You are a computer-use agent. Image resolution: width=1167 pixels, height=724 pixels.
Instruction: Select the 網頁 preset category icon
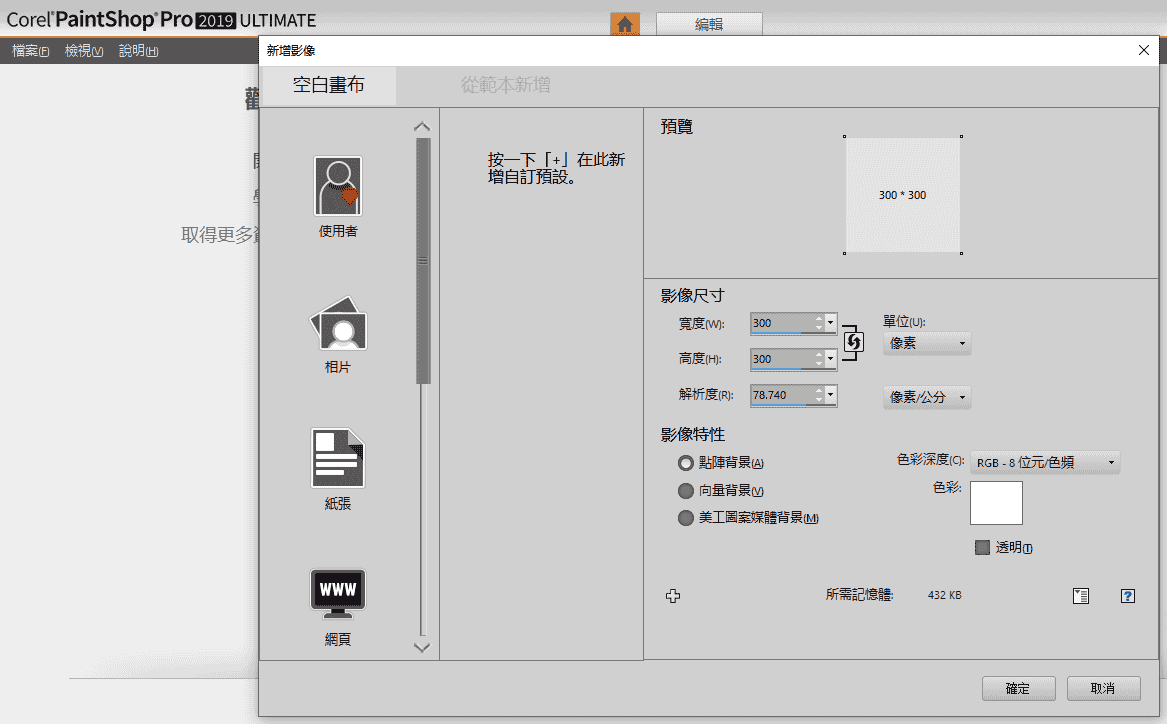[338, 595]
